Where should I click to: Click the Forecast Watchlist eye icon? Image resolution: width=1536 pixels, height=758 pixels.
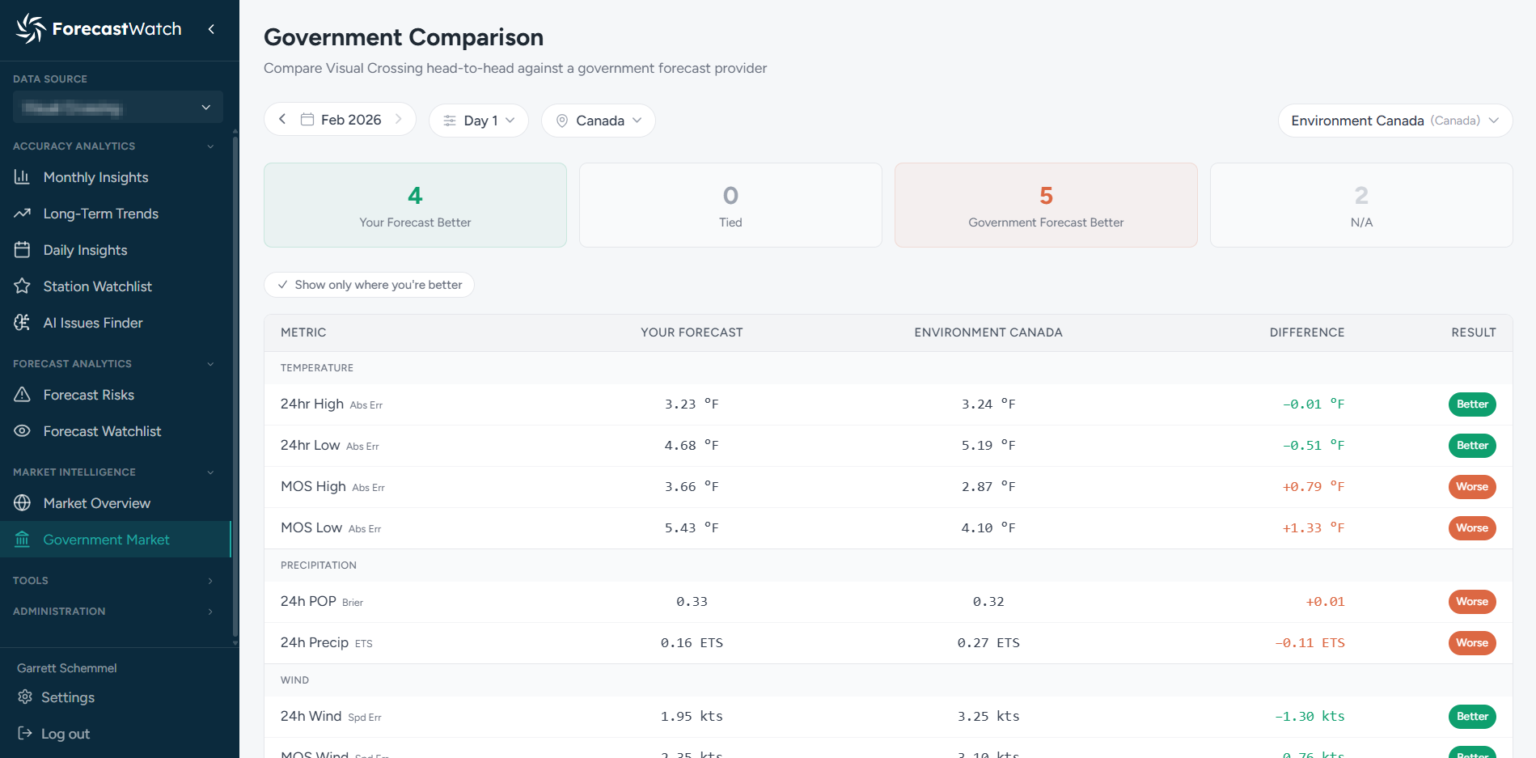(x=22, y=431)
